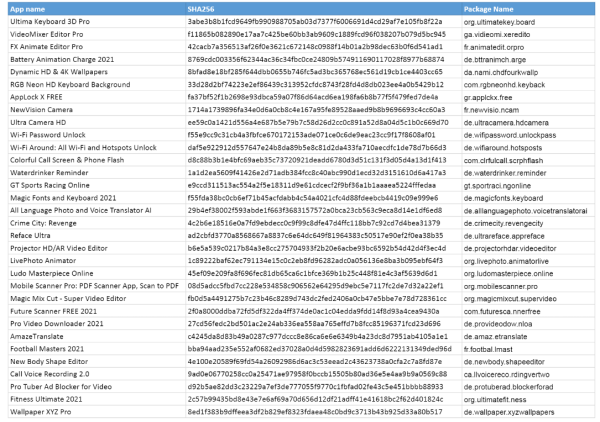Select the 'AppLock X FREE' cell
Image resolution: width=600 pixels, height=422 pixels.
pyautogui.click(x=96, y=97)
